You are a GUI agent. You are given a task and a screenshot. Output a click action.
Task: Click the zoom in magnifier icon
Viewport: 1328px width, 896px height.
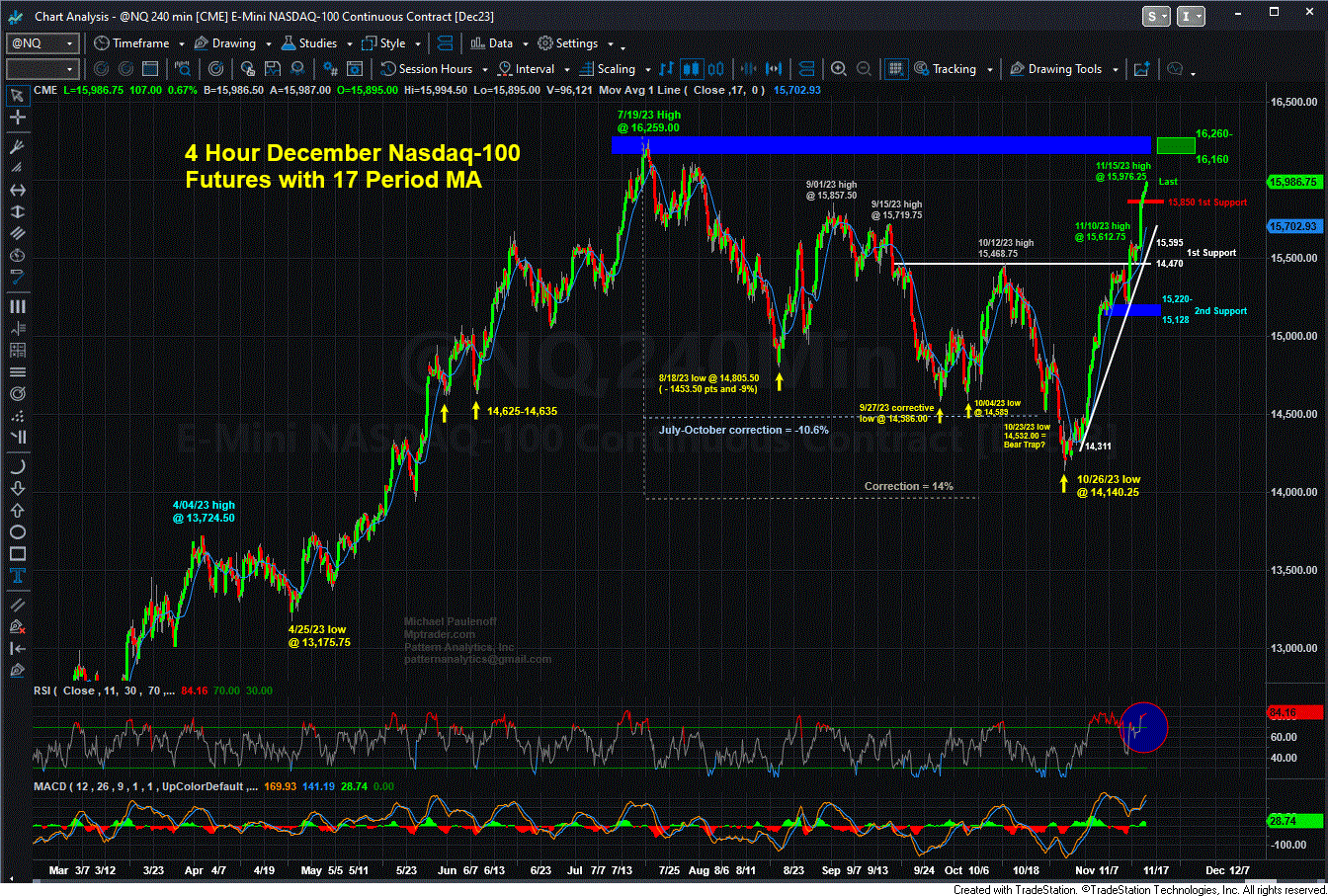click(839, 69)
